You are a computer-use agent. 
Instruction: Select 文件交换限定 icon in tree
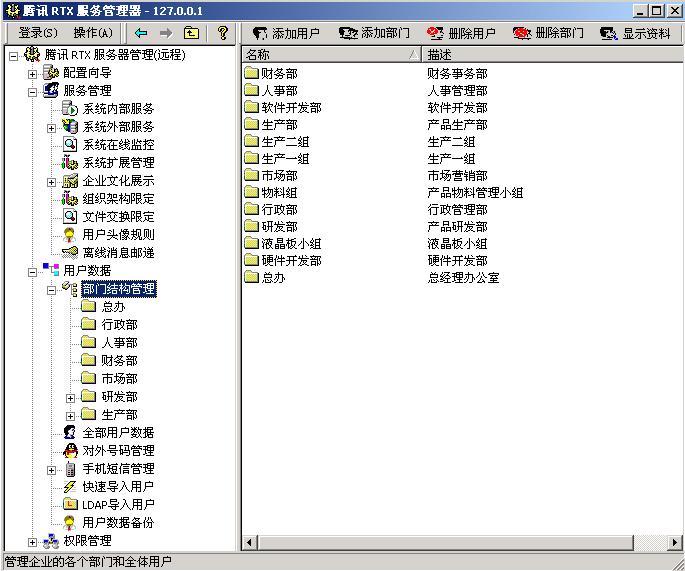pyautogui.click(x=70, y=216)
